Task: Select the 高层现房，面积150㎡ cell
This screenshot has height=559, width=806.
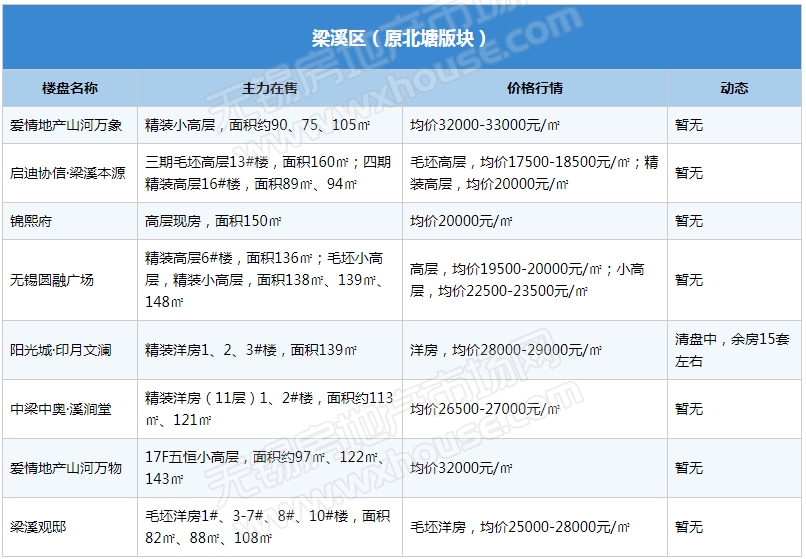Action: tap(213, 221)
